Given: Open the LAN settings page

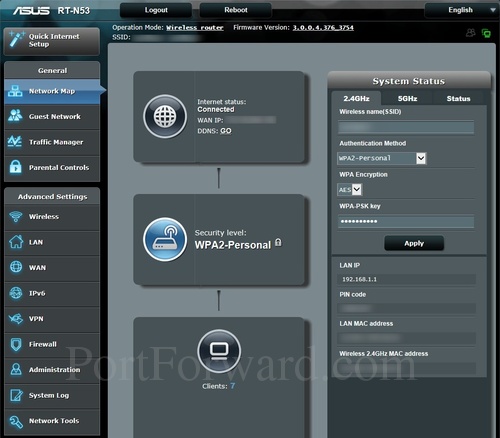Looking at the screenshot, I should pos(52,242).
